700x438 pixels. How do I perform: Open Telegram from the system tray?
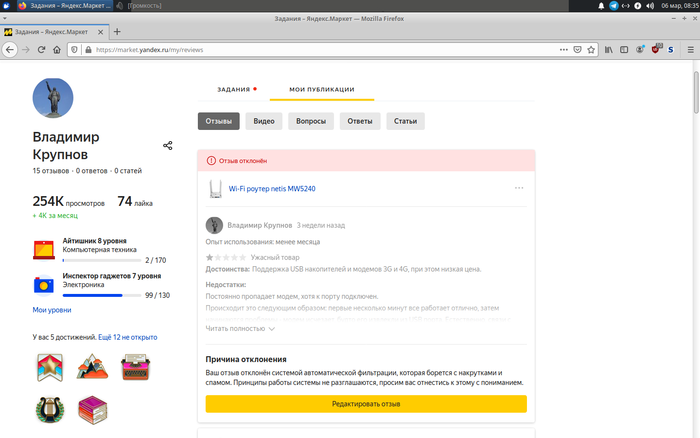click(x=614, y=6)
